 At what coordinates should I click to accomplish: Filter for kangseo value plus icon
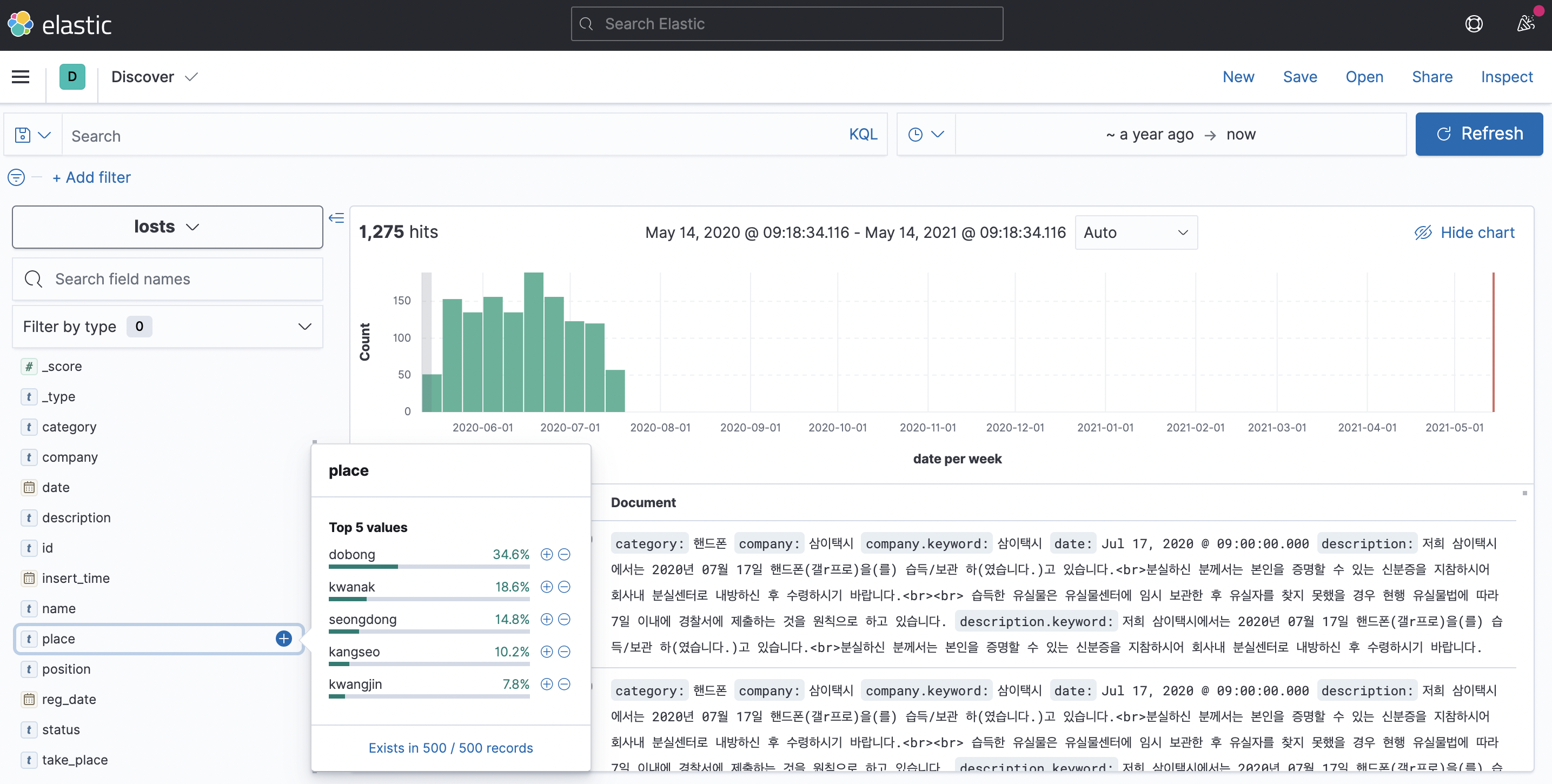[547, 652]
